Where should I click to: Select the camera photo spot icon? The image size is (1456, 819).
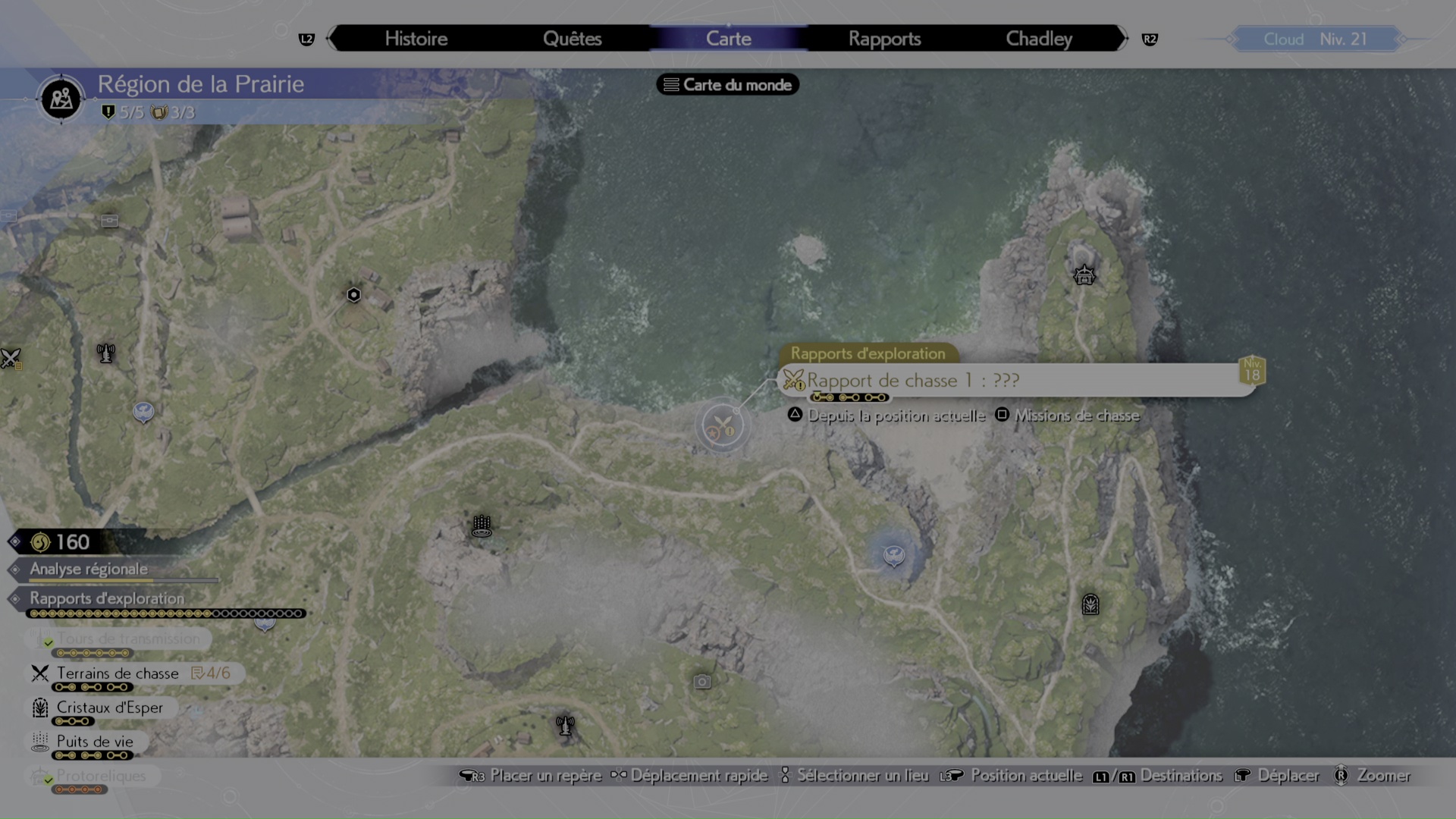point(702,682)
